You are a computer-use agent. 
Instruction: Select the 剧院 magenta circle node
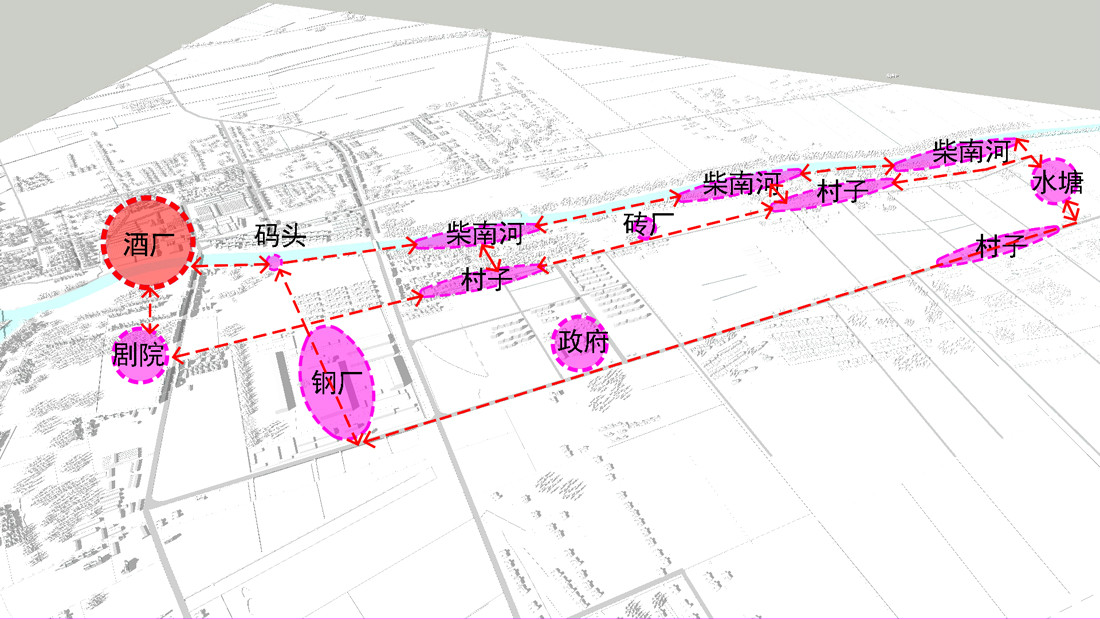pos(139,355)
